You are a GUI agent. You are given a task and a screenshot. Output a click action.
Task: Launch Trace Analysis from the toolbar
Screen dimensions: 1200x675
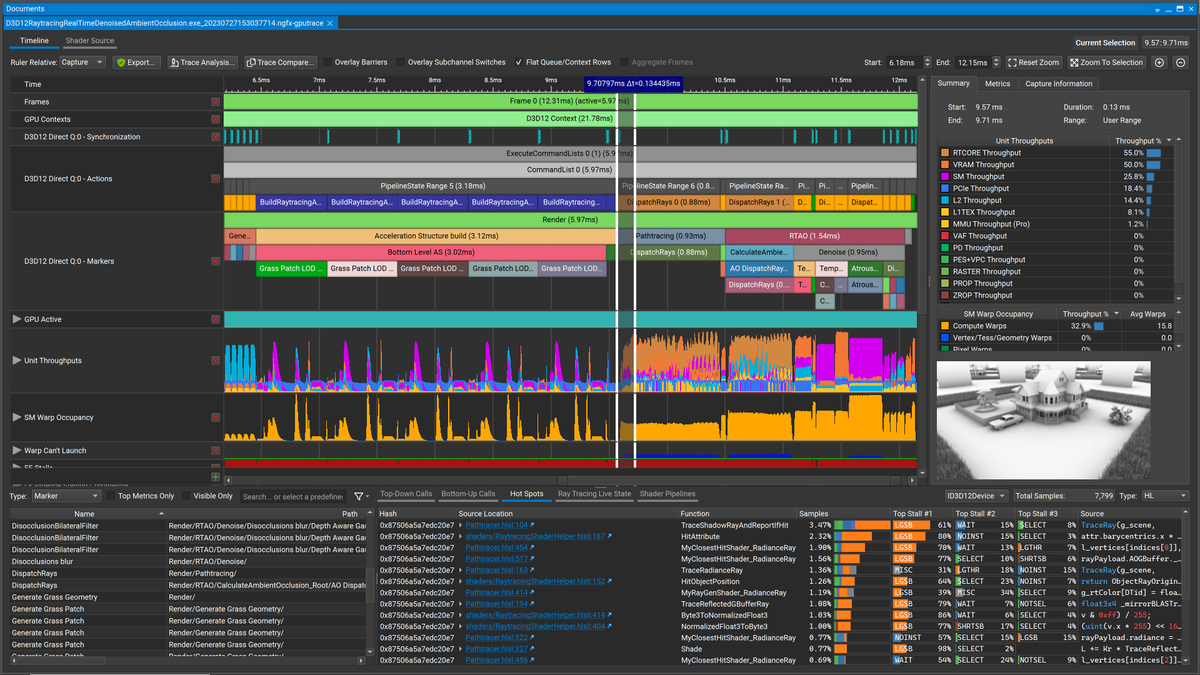tap(204, 62)
